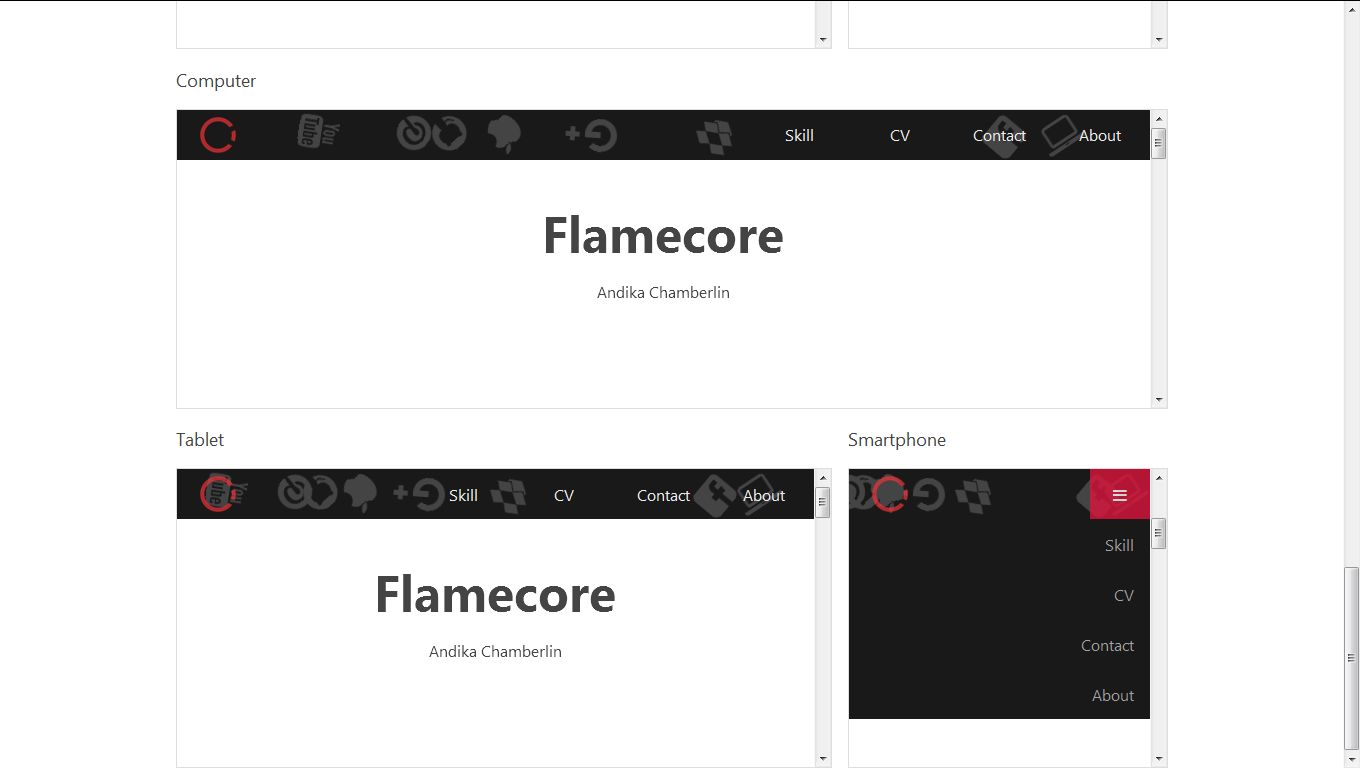Click the red logo in Smartphone preview
This screenshot has width=1360, height=768.
pos(889,494)
